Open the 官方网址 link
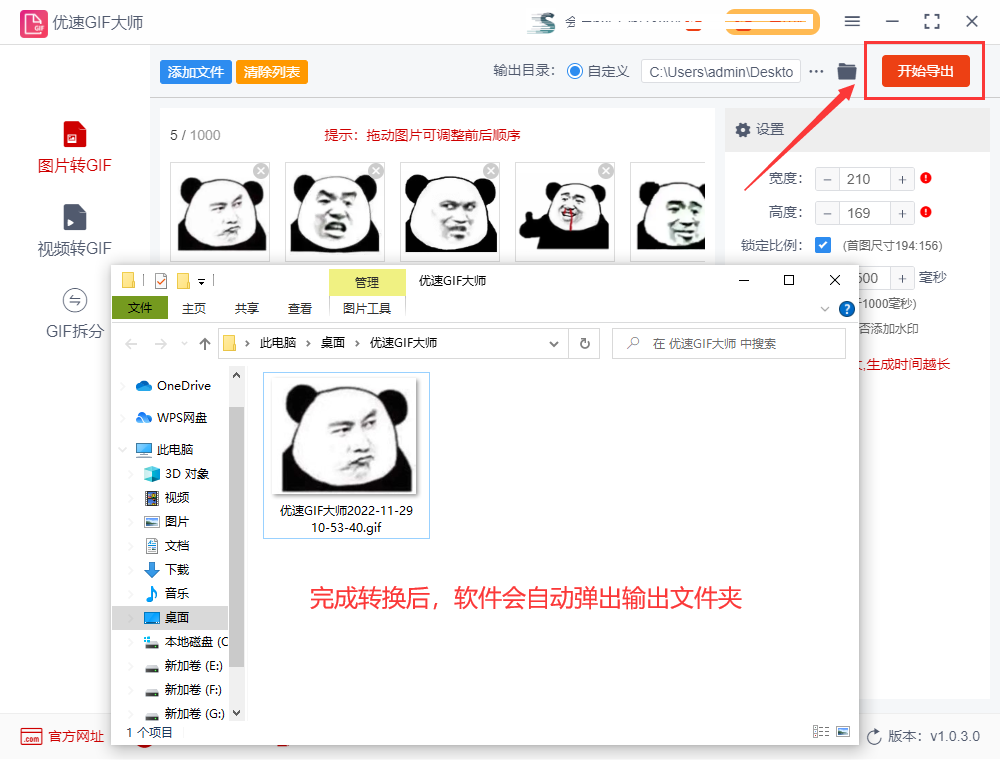 coord(77,736)
